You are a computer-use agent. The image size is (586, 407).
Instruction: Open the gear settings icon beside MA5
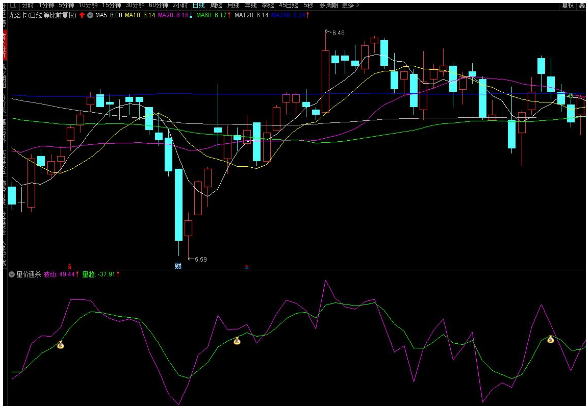pos(90,15)
